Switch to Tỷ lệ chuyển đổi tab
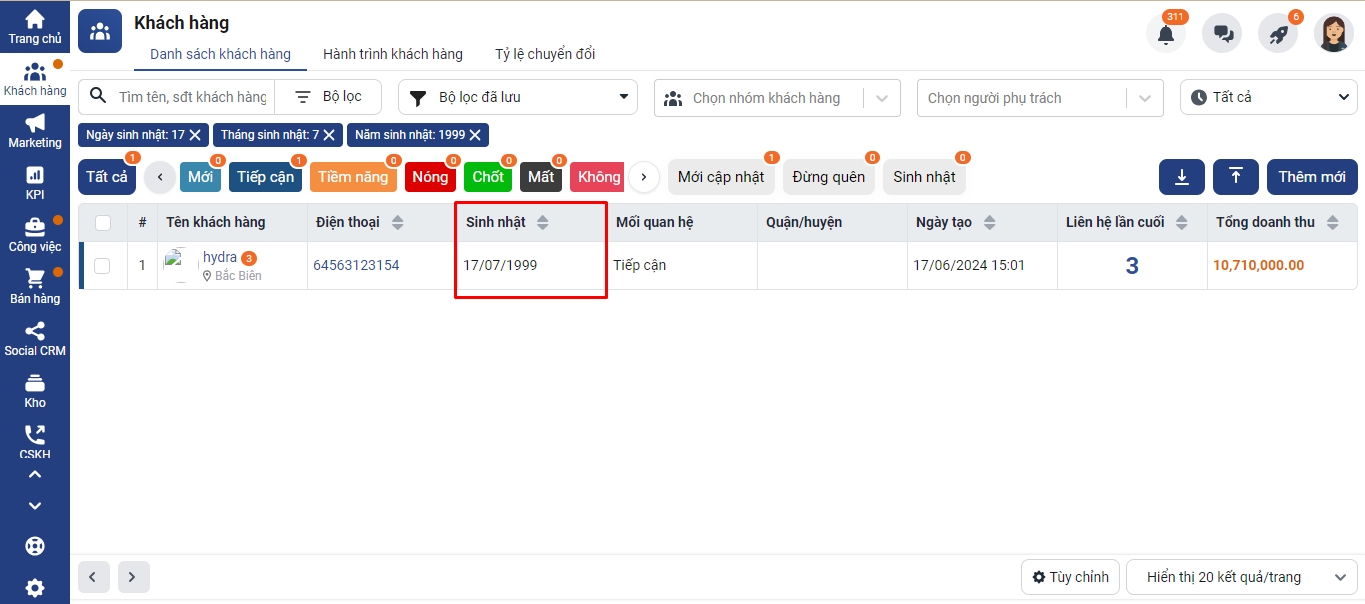Viewport: 1365px width, 604px height. 545,54
